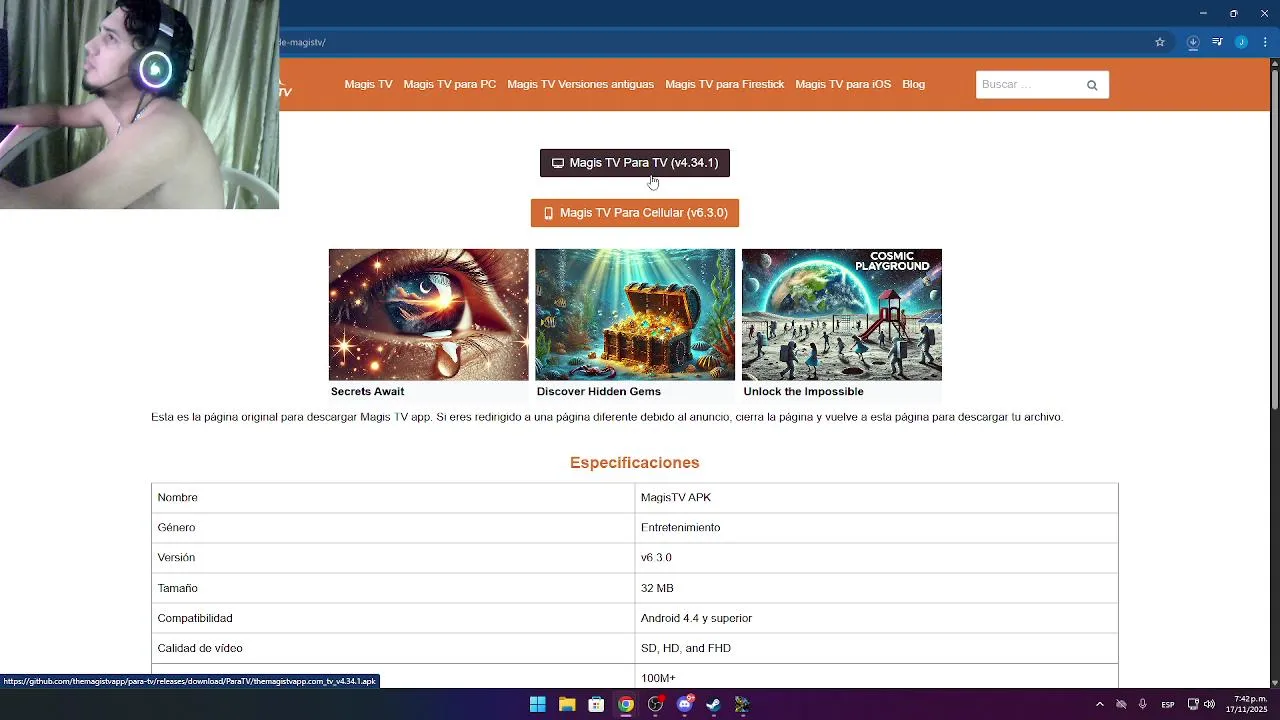Open network settings tray icon
This screenshot has height=720, width=1280.
[1193, 704]
